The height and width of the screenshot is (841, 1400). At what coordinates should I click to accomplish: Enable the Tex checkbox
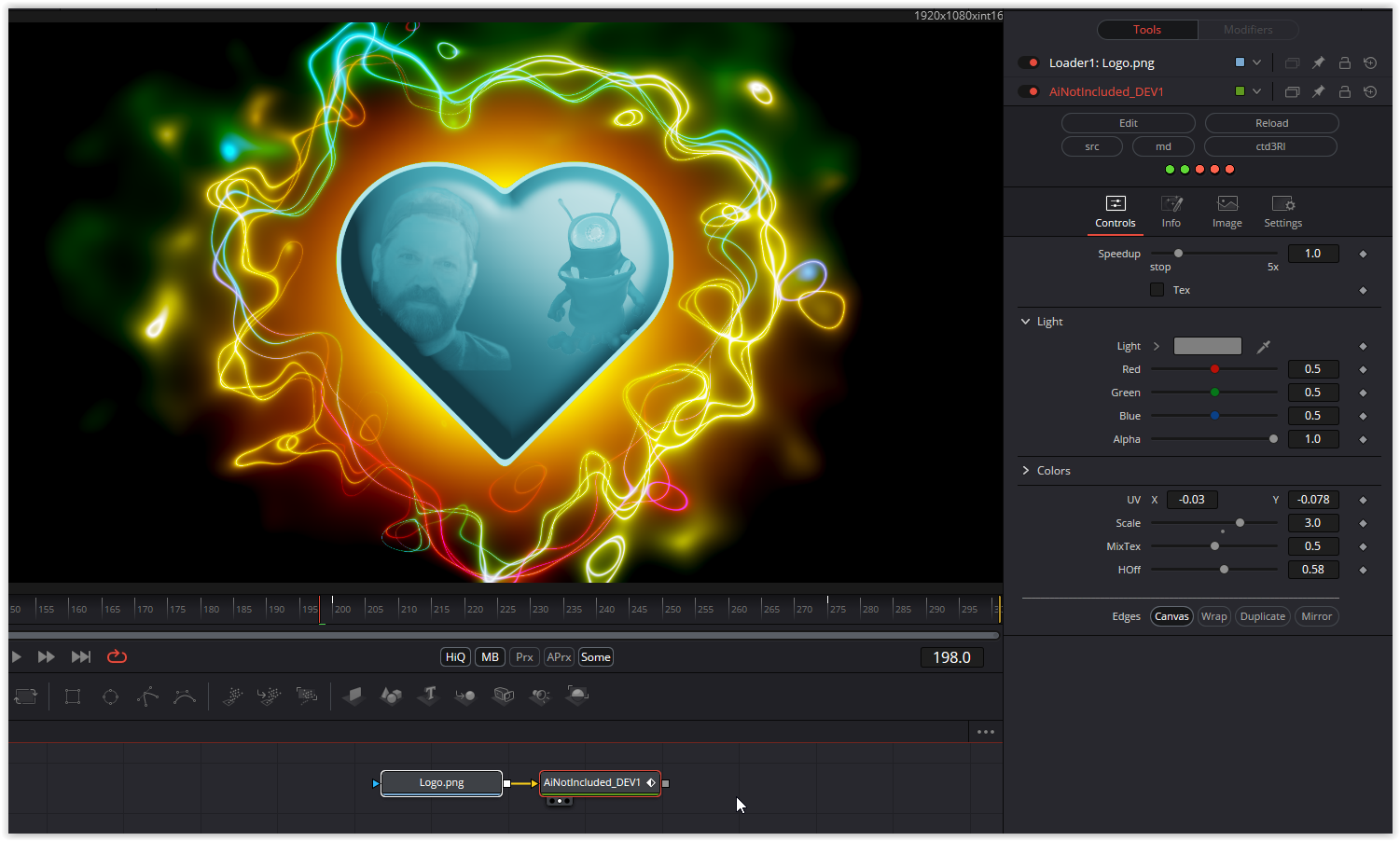tap(1157, 290)
